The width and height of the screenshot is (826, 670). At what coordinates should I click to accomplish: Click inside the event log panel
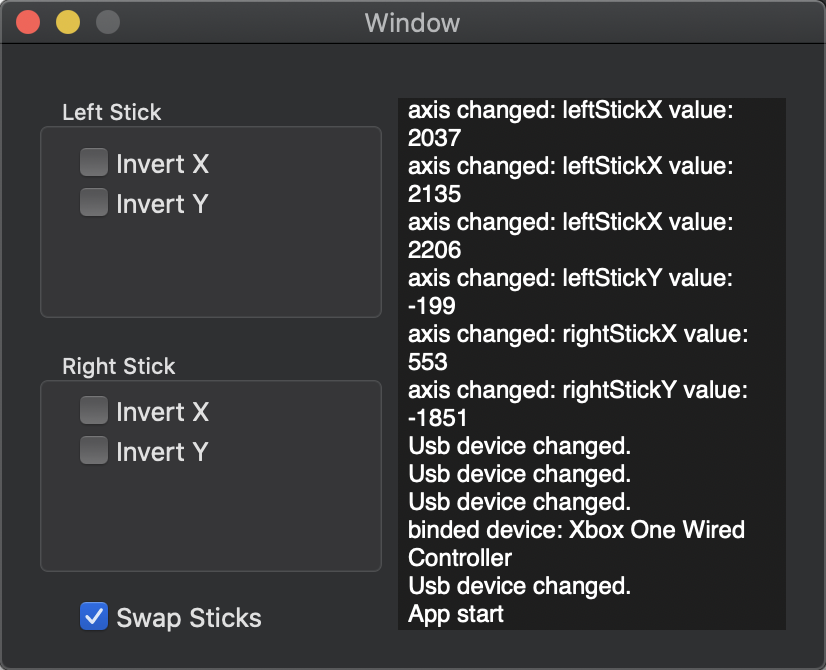[x=590, y=360]
